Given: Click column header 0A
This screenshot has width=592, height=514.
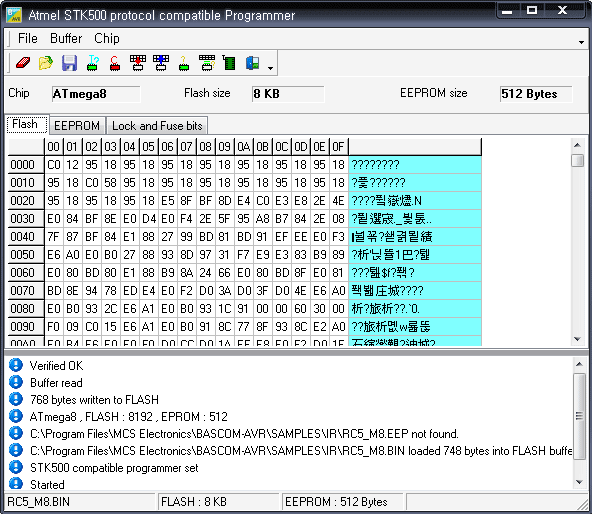Looking at the screenshot, I should click(244, 147).
